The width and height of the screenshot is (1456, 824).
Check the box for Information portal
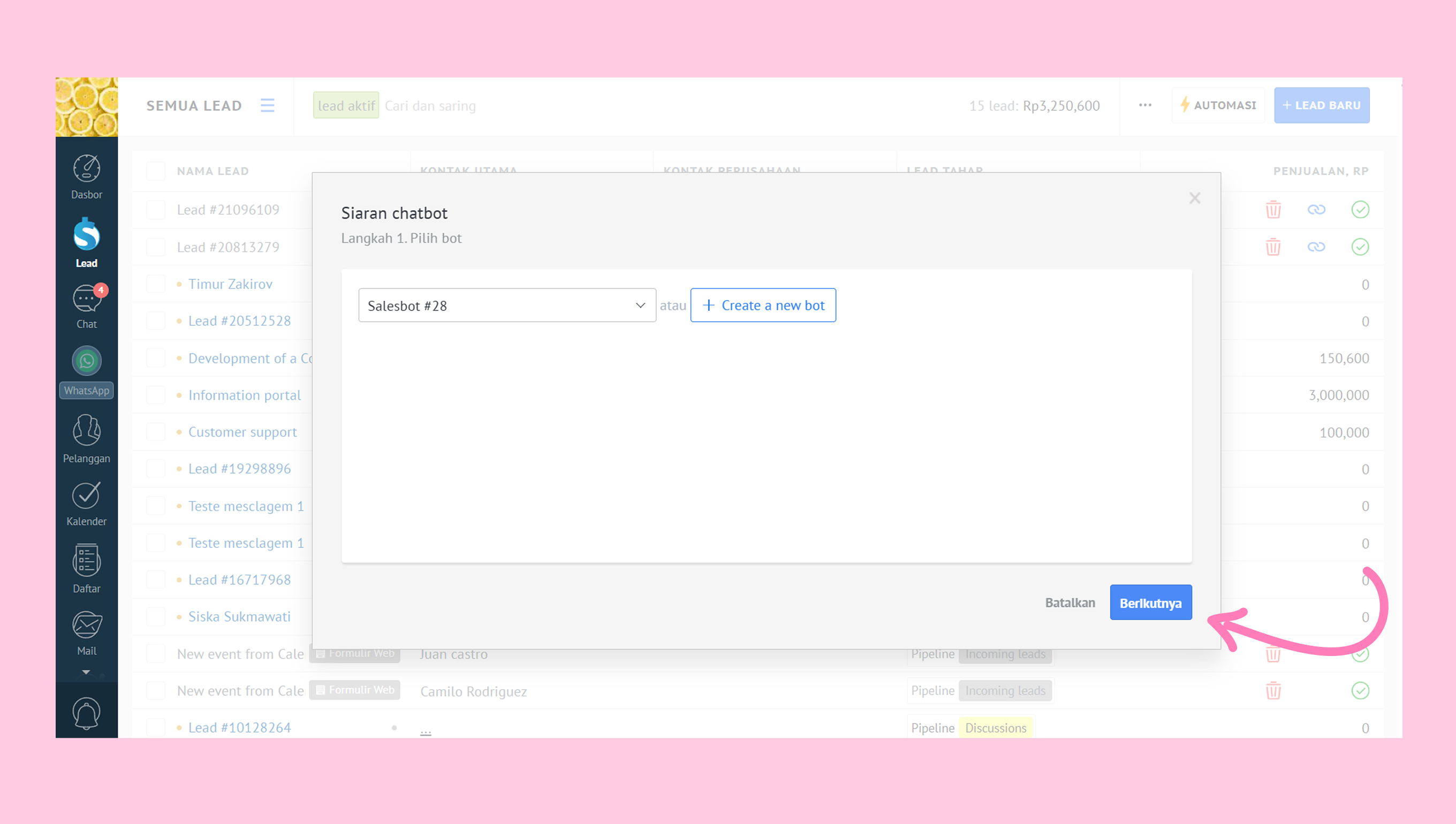click(155, 395)
